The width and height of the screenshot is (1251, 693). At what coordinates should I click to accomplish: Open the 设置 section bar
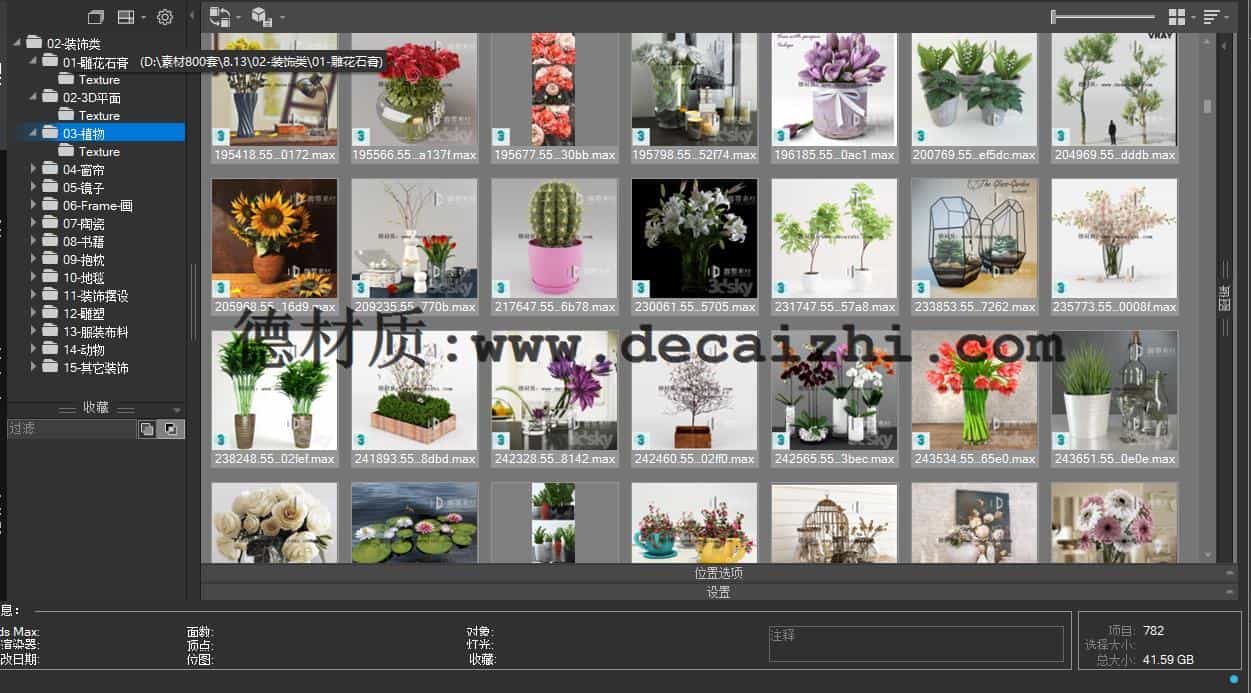(x=718, y=592)
